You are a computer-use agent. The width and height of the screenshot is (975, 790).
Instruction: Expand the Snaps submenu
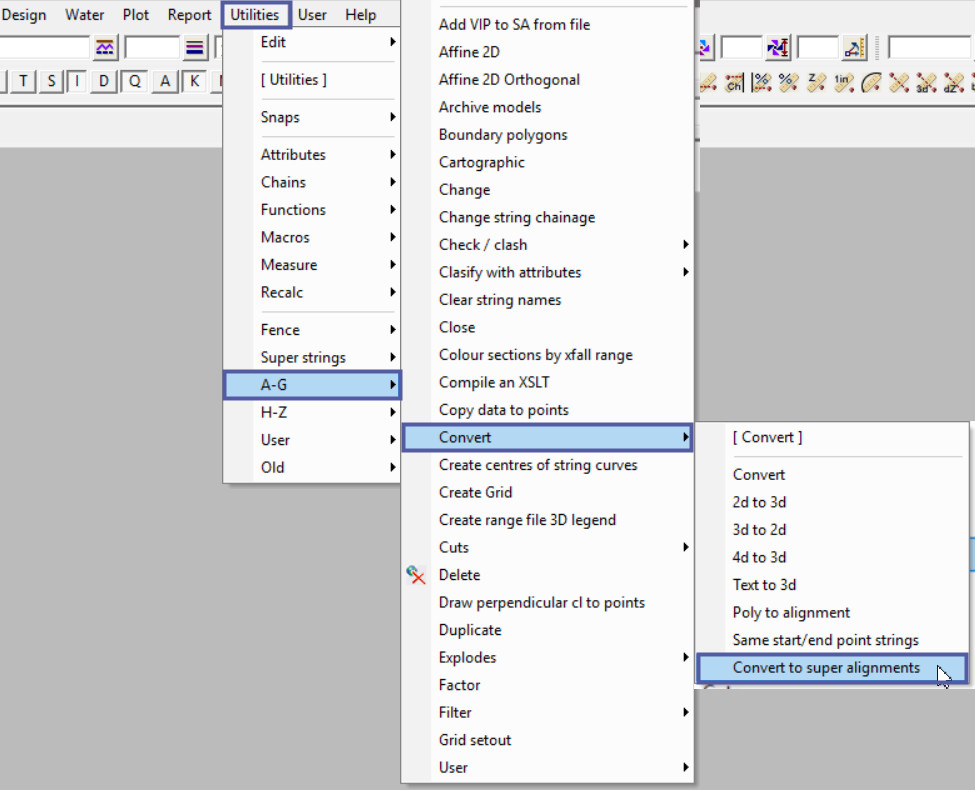click(x=312, y=117)
